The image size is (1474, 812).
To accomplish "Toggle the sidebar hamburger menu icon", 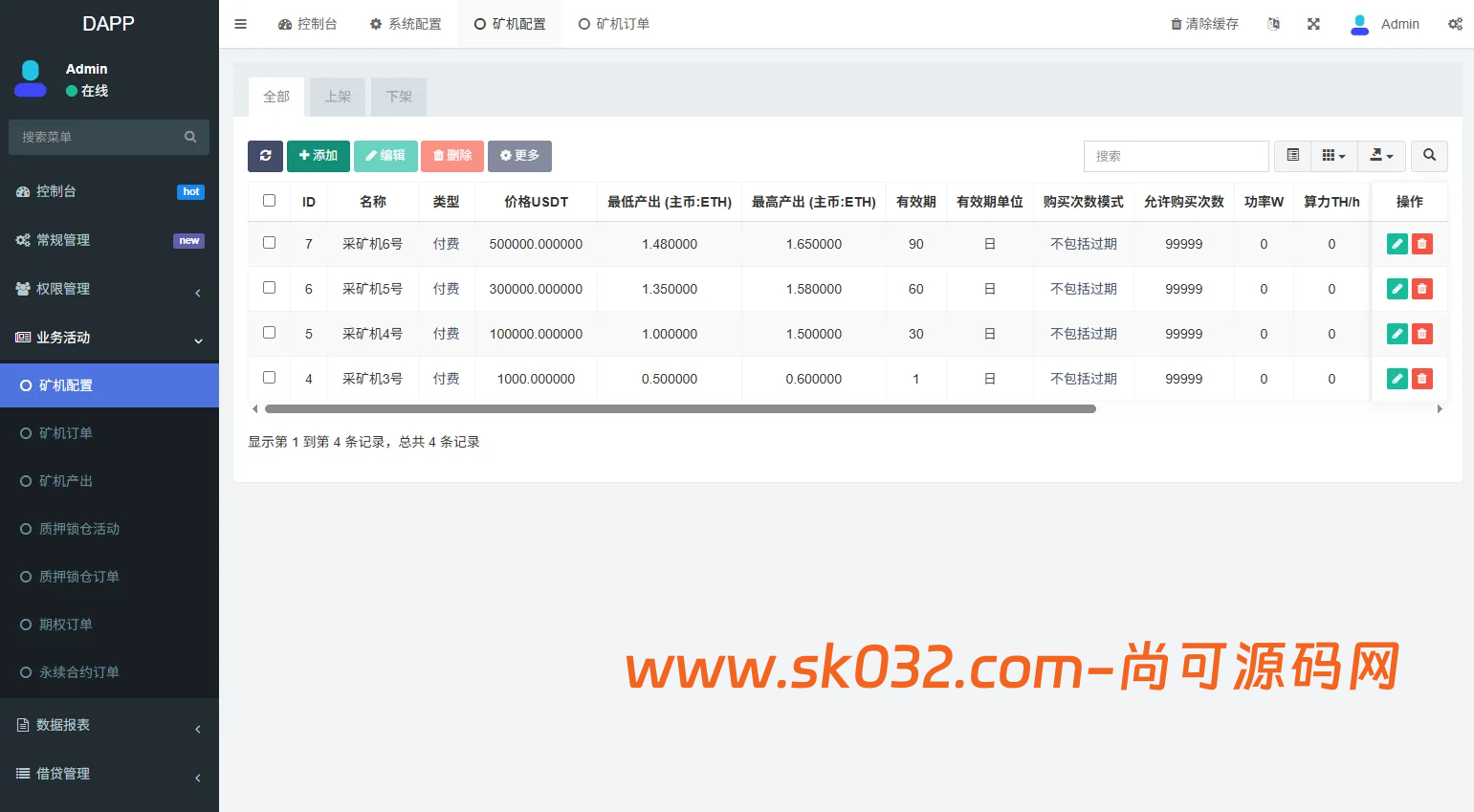I will tap(241, 24).
